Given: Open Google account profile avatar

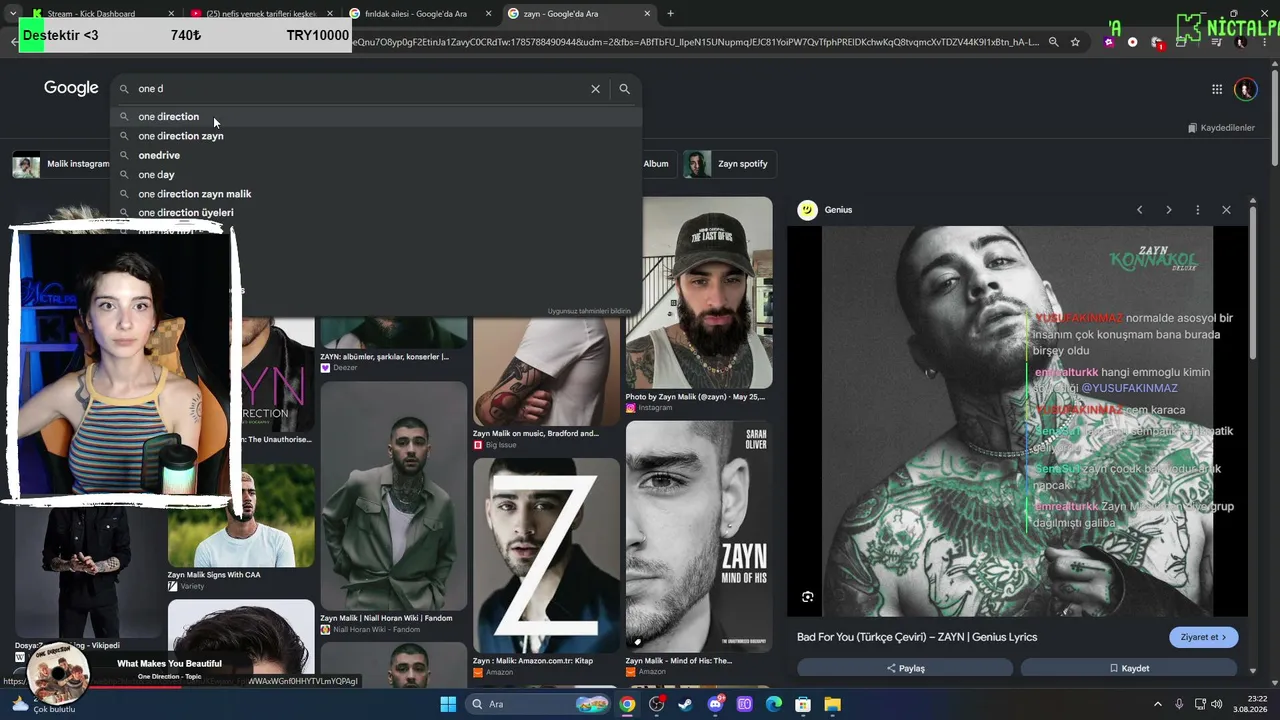Looking at the screenshot, I should 1245,89.
